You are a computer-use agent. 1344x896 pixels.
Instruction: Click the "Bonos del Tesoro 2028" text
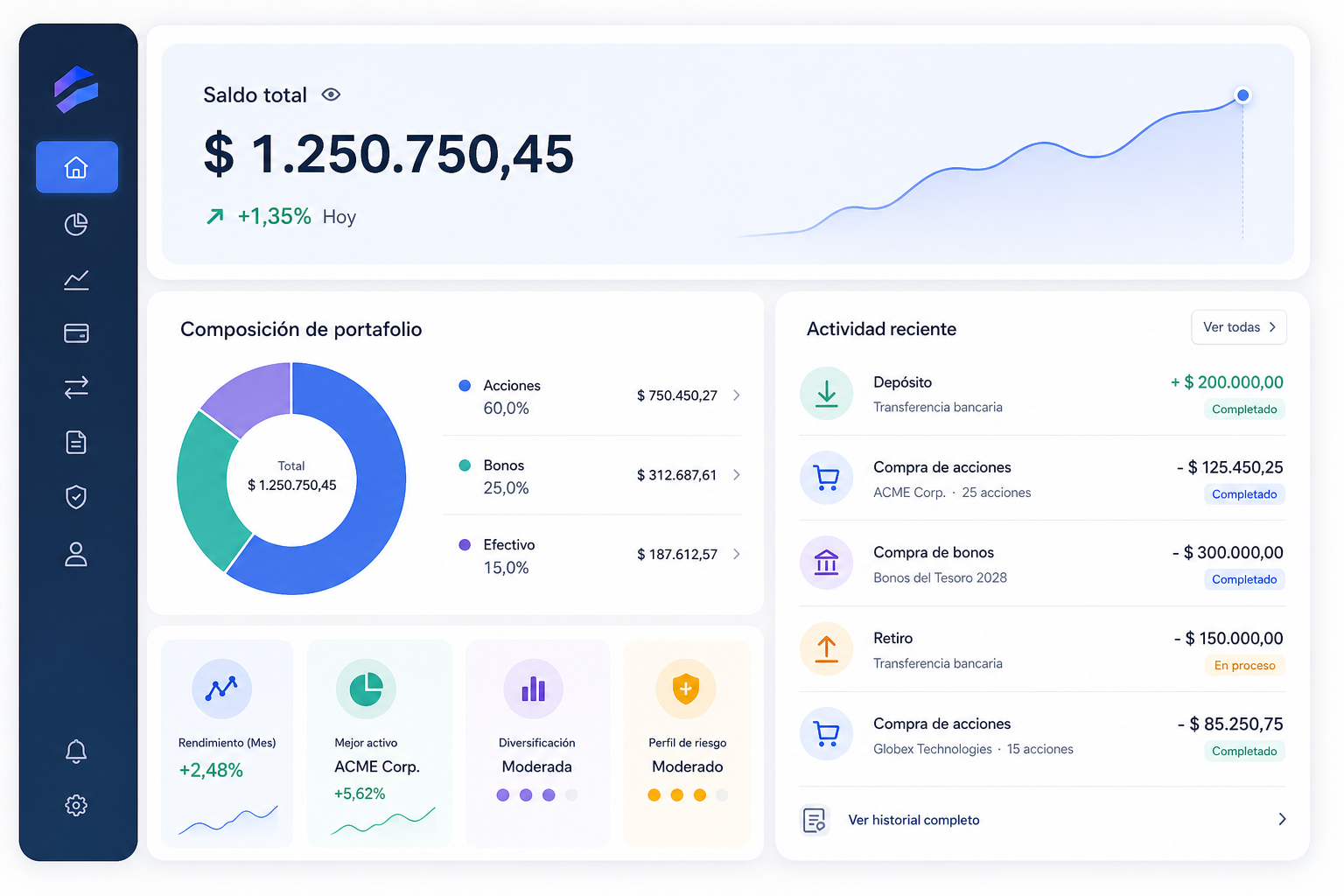pyautogui.click(x=940, y=577)
